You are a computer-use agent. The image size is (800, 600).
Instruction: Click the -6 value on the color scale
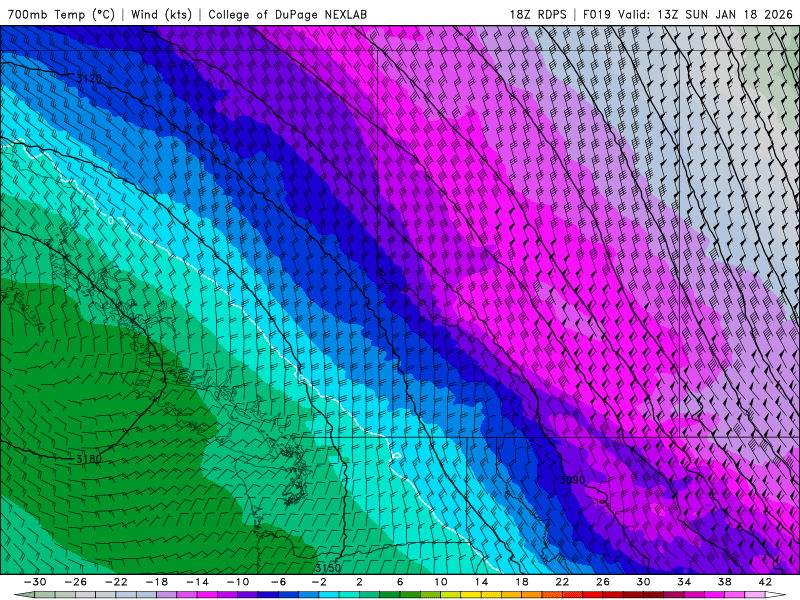(279, 582)
